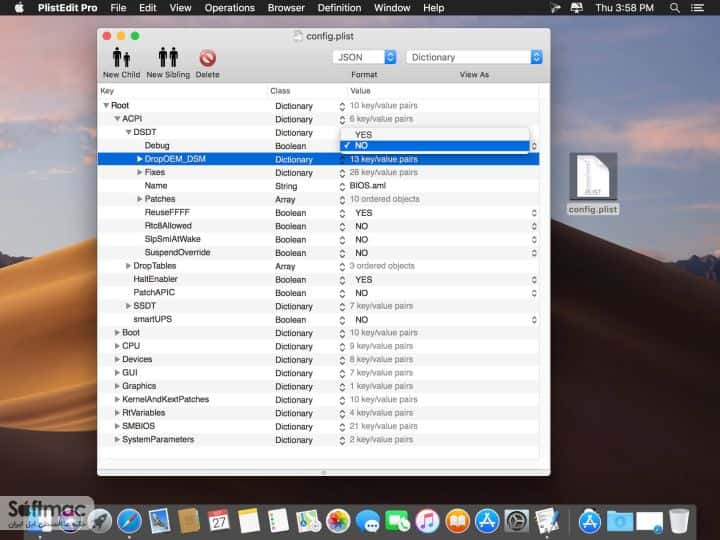Expand the DropTables disclosure triangle
The width and height of the screenshot is (720, 540).
[128, 266]
